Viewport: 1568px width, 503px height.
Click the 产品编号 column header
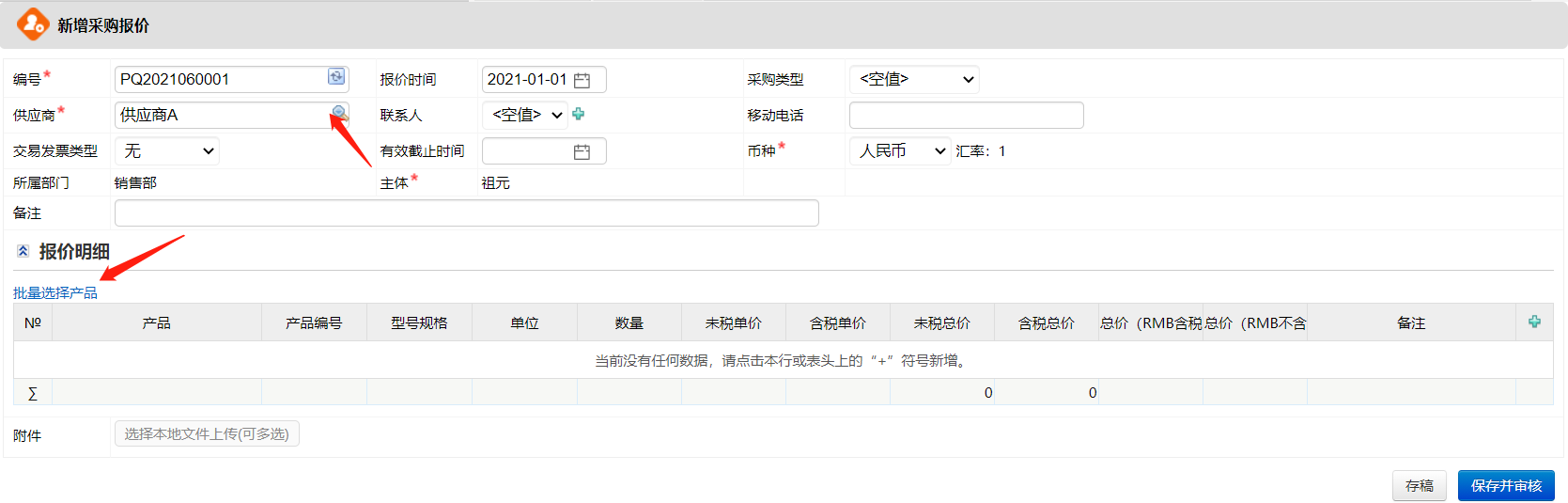(314, 322)
